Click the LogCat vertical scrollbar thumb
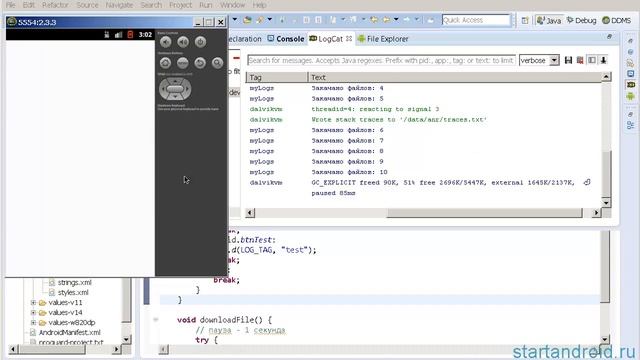The image size is (640, 360). pyautogui.click(x=606, y=174)
